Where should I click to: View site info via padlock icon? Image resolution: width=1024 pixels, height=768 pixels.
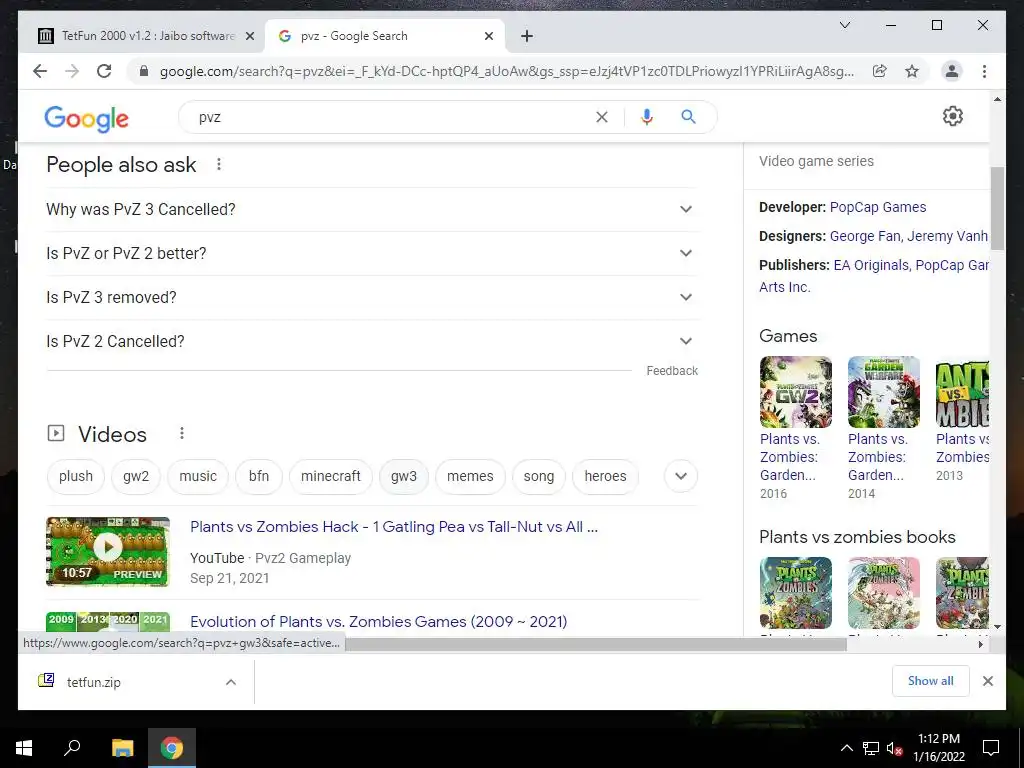tap(144, 71)
